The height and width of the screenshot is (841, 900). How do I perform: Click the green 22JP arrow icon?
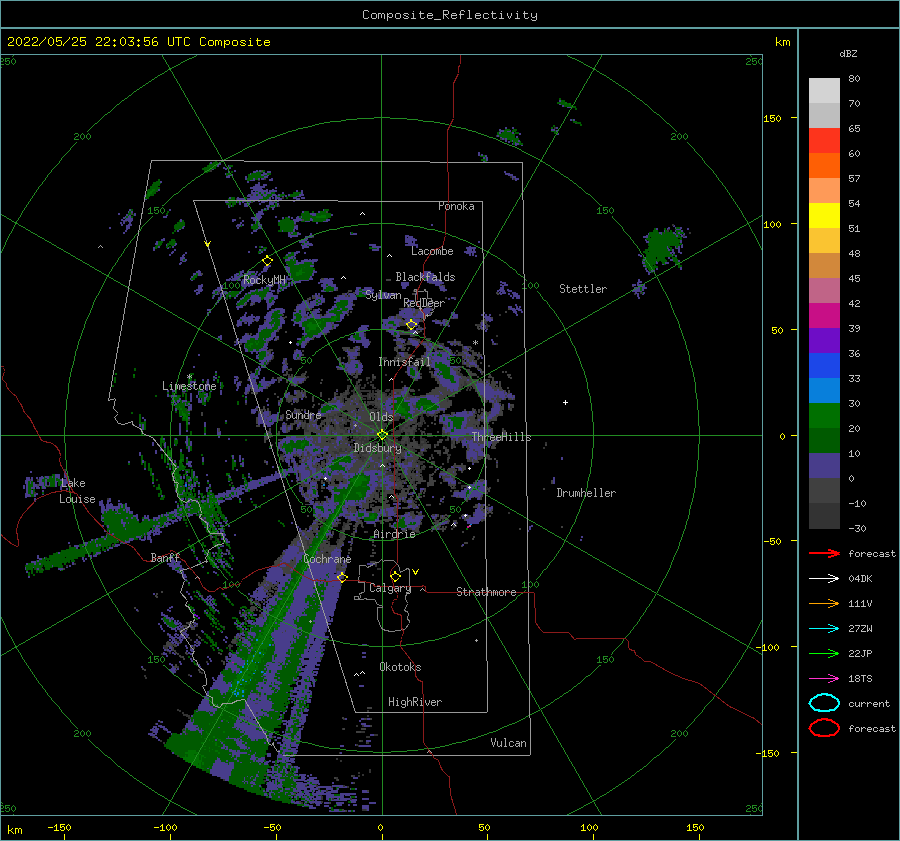[x=824, y=653]
